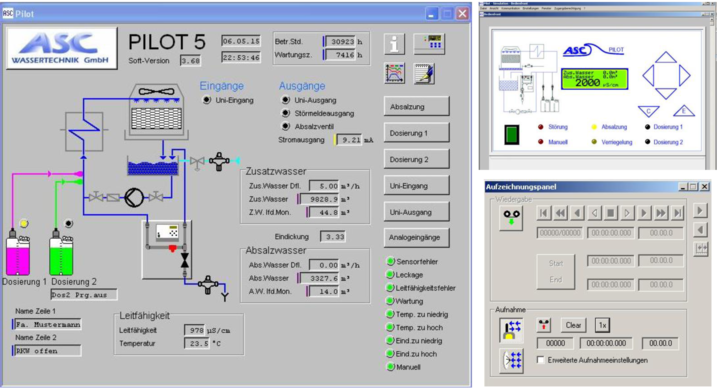Click the magenta Dosierung 1 tank
Viewport: 720px width, 389px height.
[18, 254]
